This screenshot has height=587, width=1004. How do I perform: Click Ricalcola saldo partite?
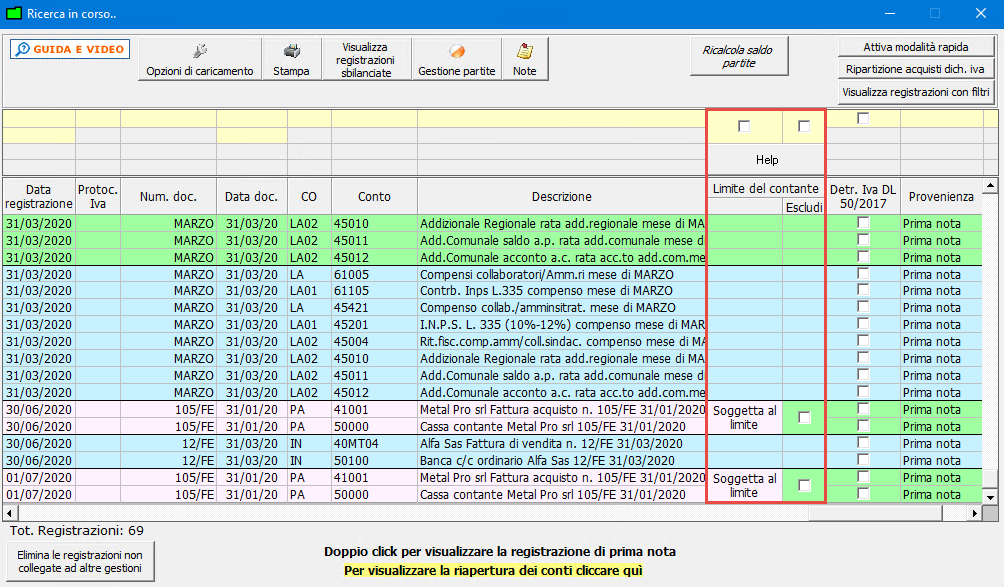(x=738, y=56)
